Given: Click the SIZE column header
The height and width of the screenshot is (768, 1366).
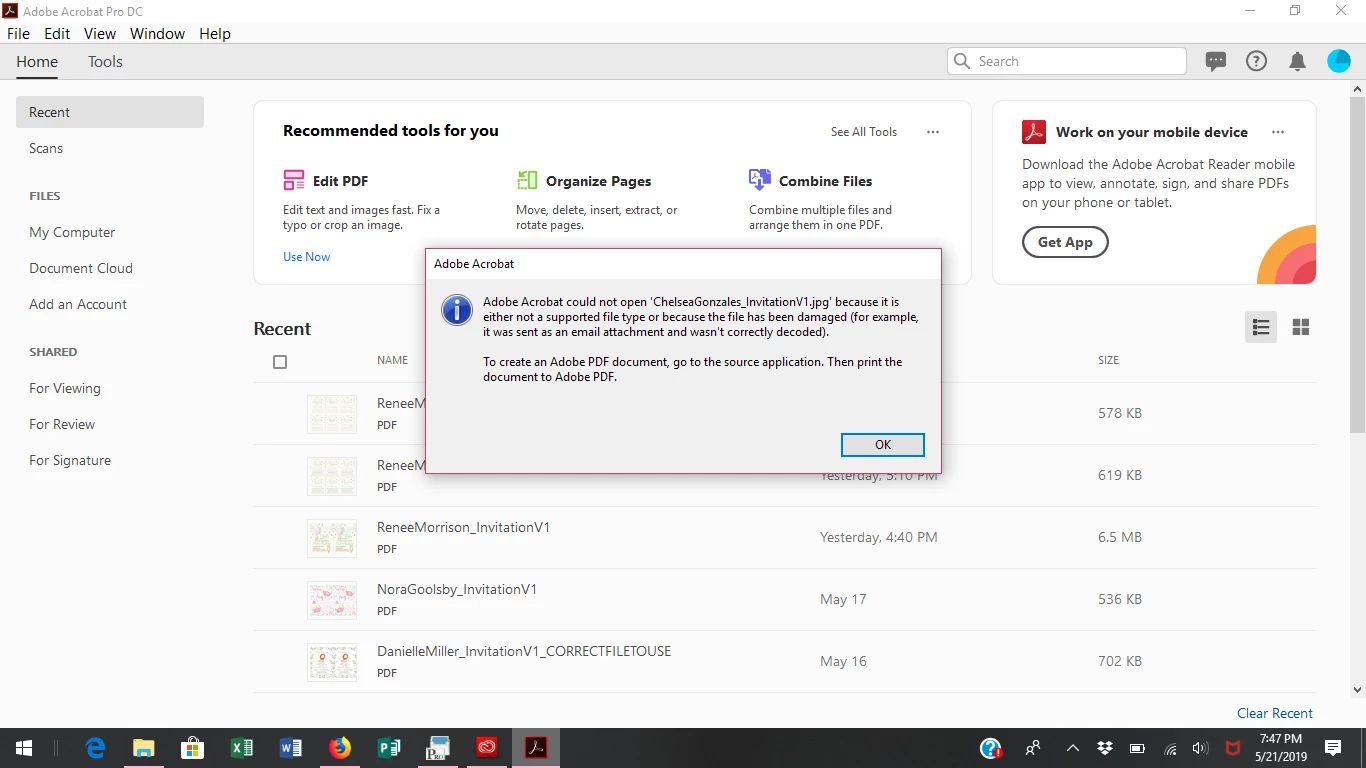Looking at the screenshot, I should tap(1108, 360).
